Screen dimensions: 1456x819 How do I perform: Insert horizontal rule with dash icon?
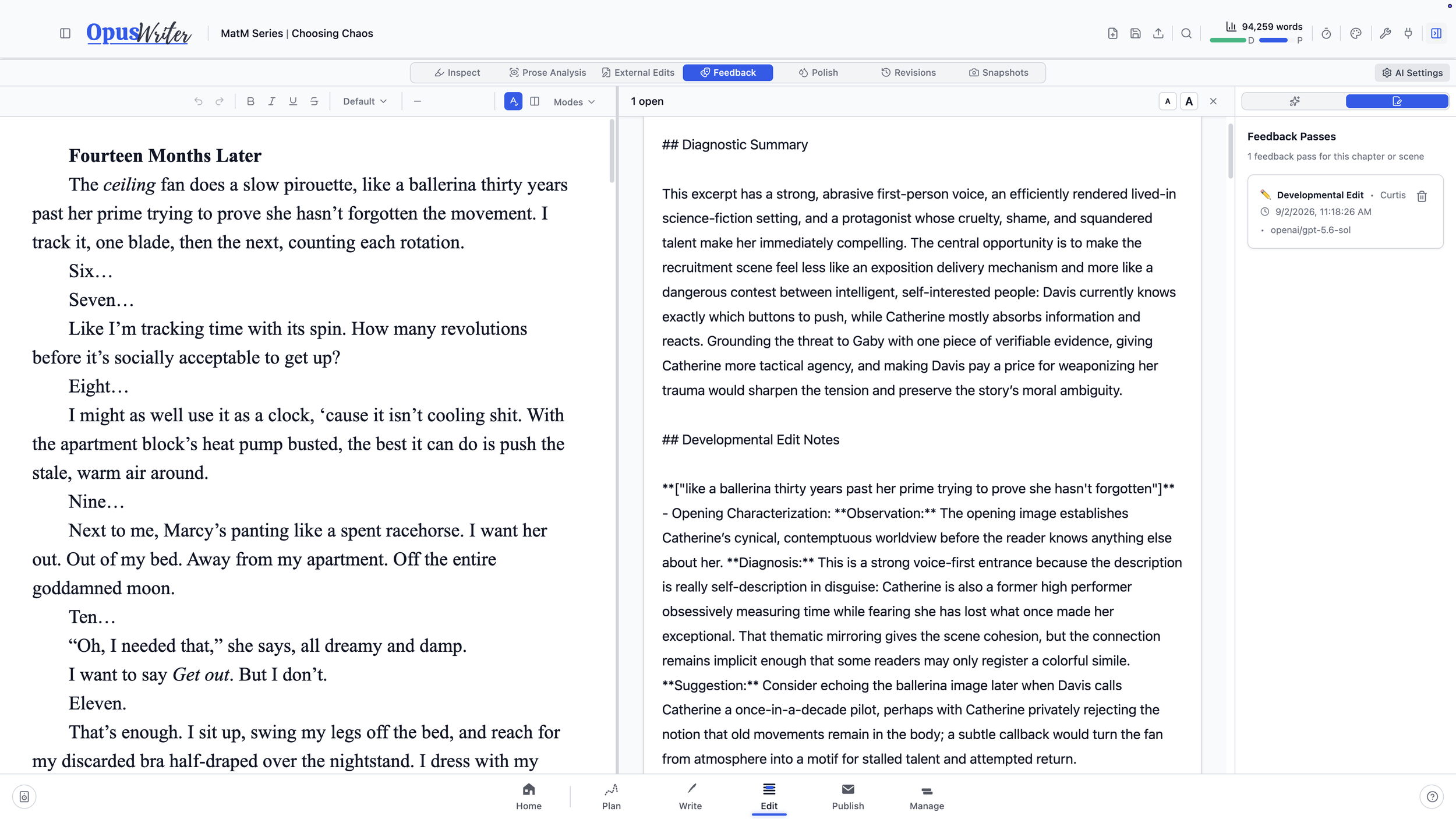point(417,101)
